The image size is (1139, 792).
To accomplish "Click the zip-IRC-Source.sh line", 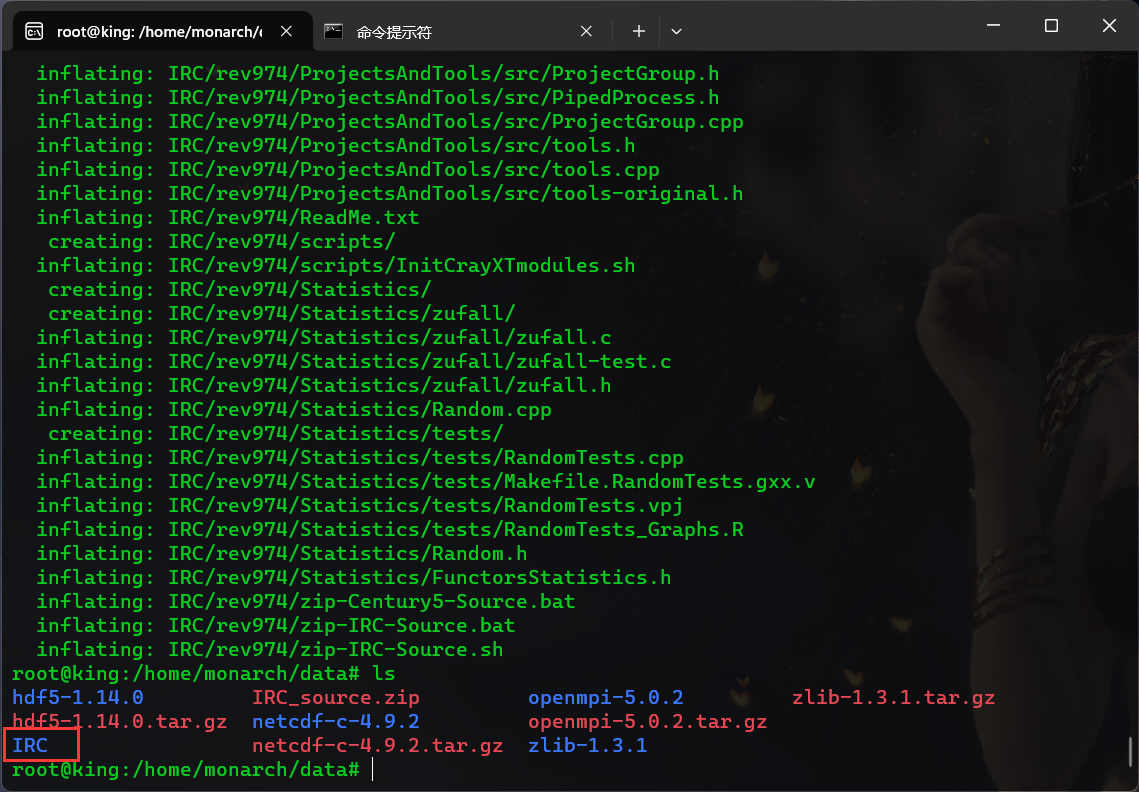I will (x=270, y=649).
